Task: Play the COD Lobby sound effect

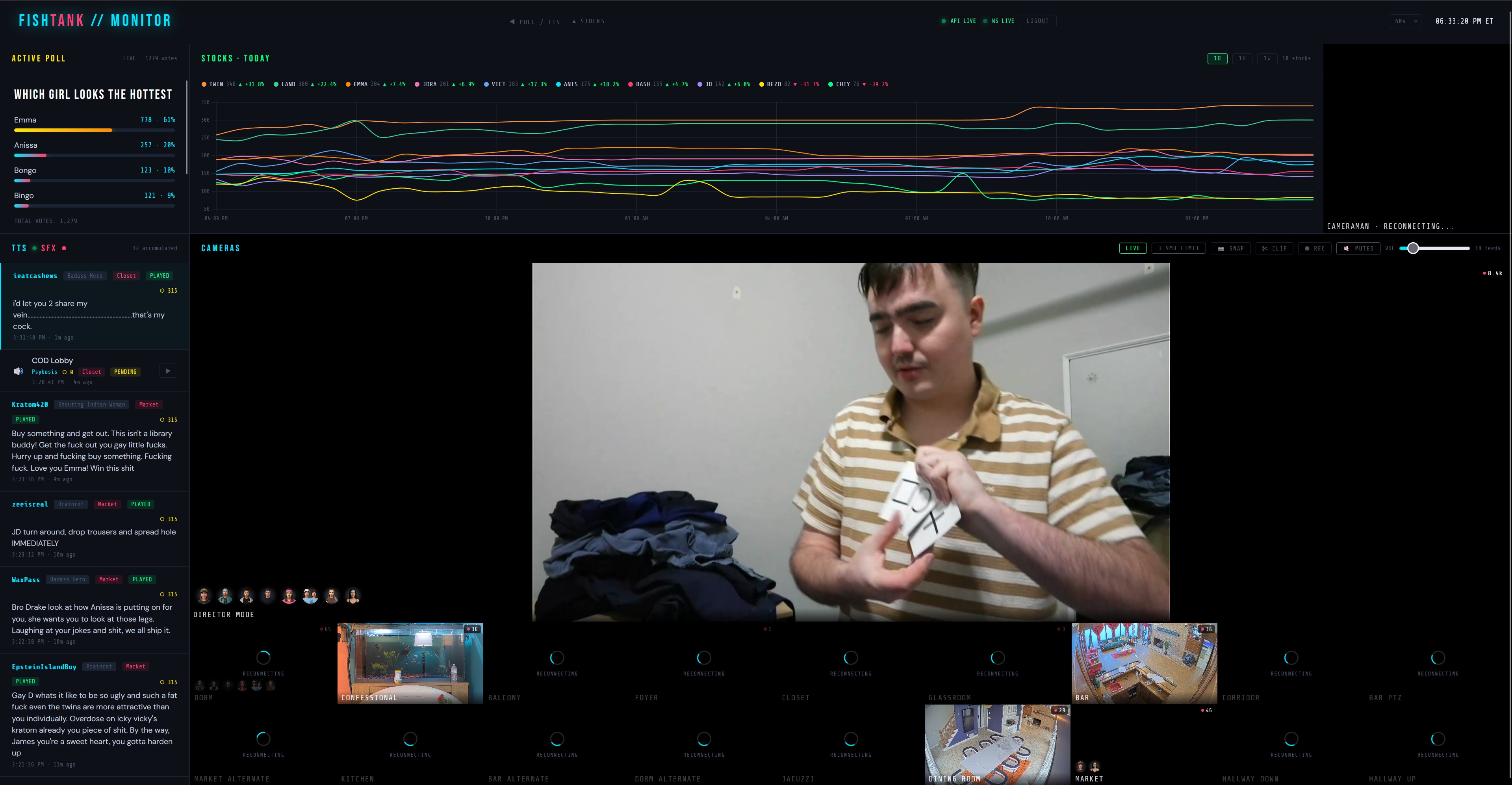Action: (x=168, y=371)
